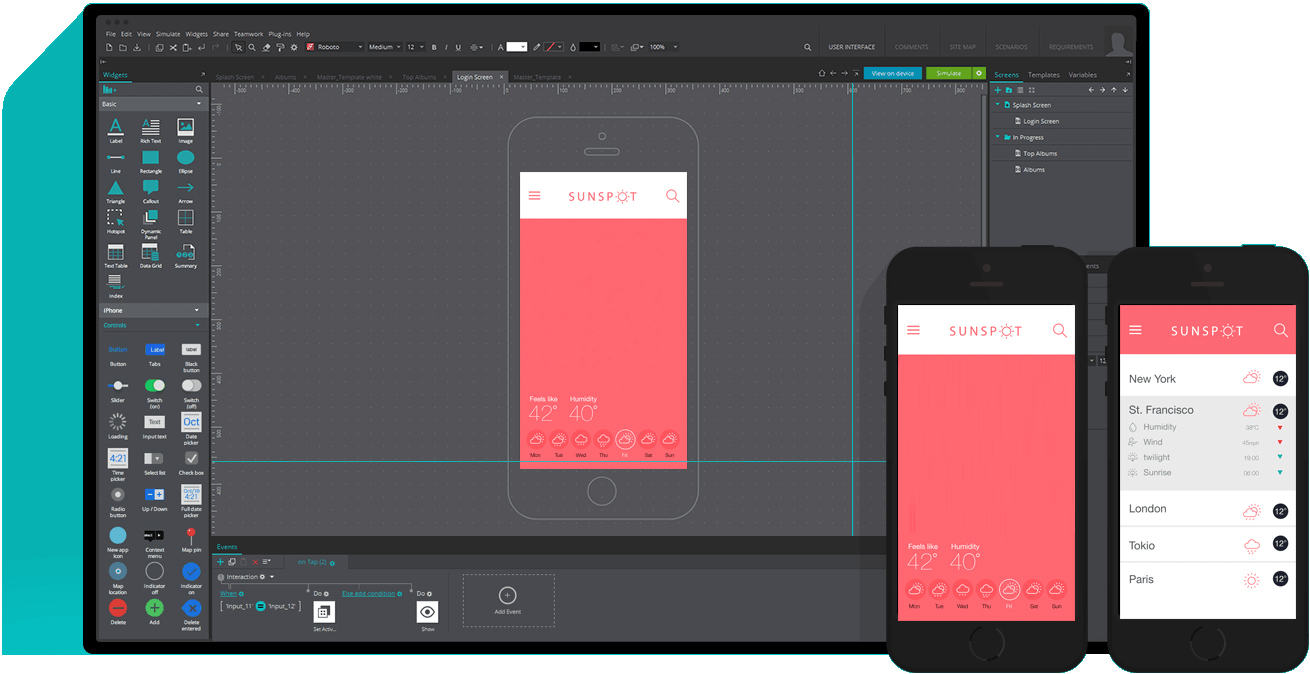Select the Date picker widget
The image size is (1310, 674).
click(x=191, y=422)
